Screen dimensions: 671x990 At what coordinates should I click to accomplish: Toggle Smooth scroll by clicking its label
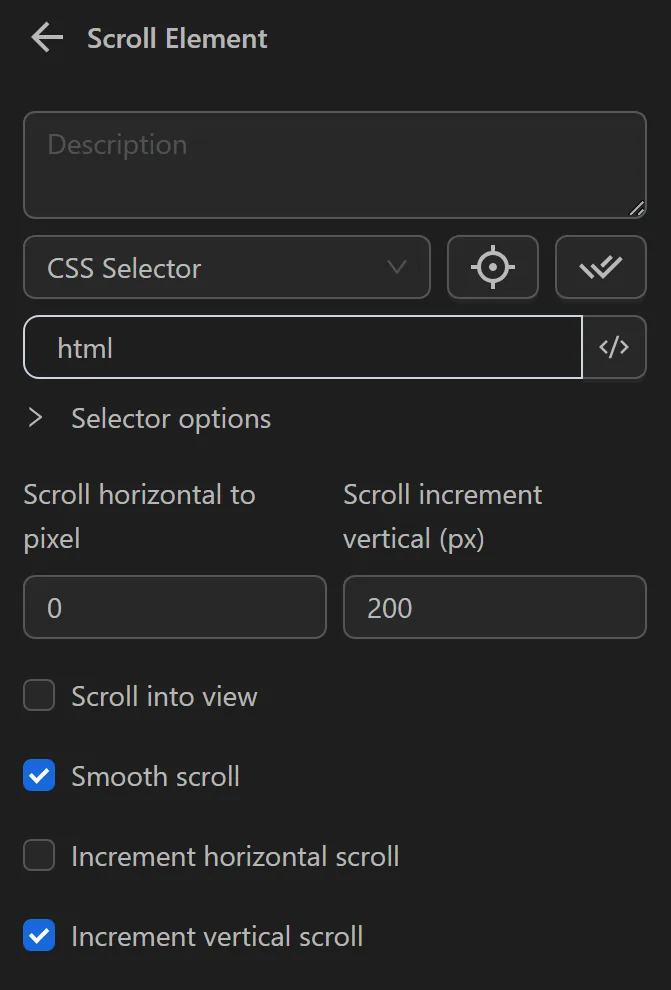coord(153,775)
